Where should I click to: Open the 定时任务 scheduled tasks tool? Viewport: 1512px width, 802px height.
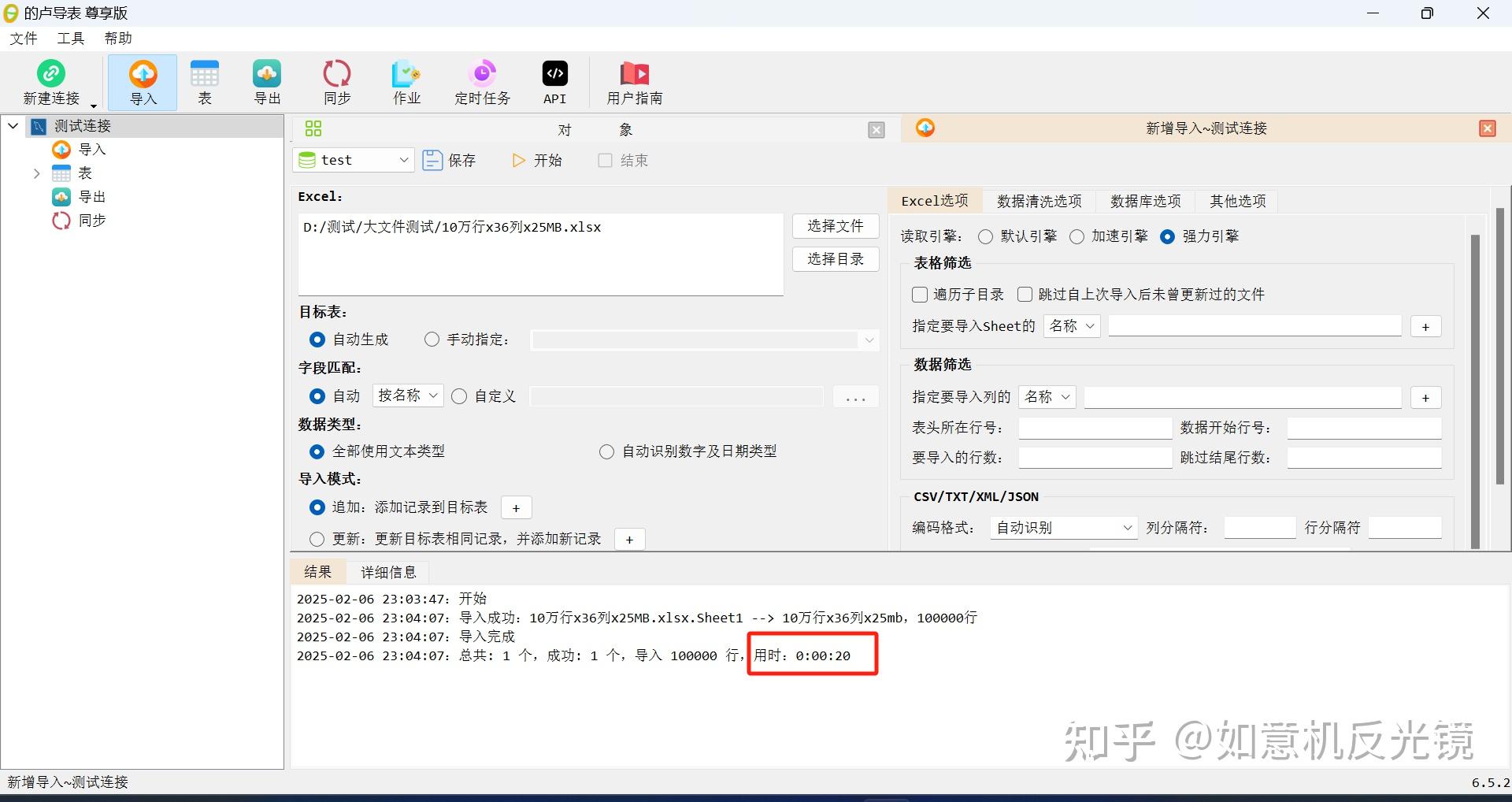pos(482,81)
